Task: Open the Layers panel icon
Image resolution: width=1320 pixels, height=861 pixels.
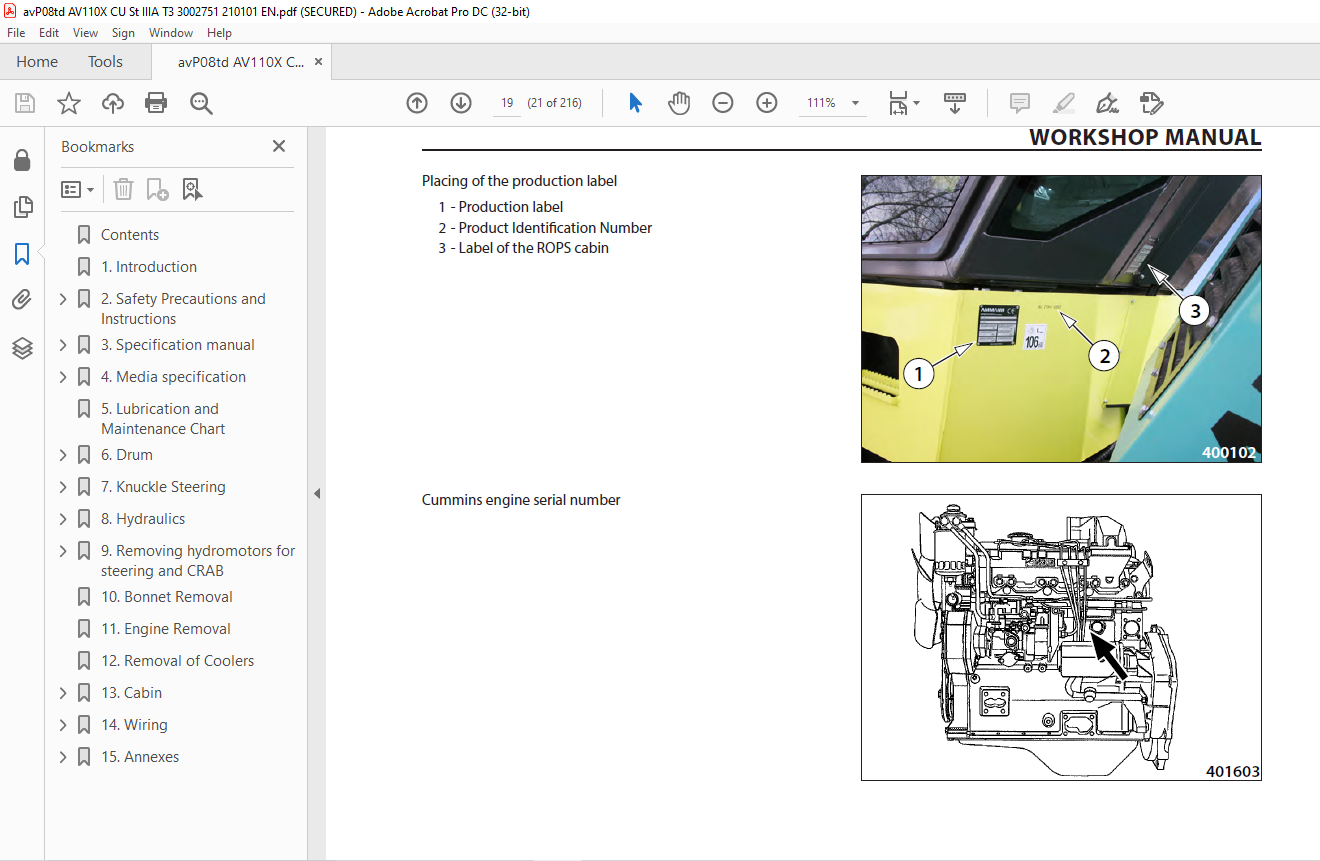Action: coord(22,348)
